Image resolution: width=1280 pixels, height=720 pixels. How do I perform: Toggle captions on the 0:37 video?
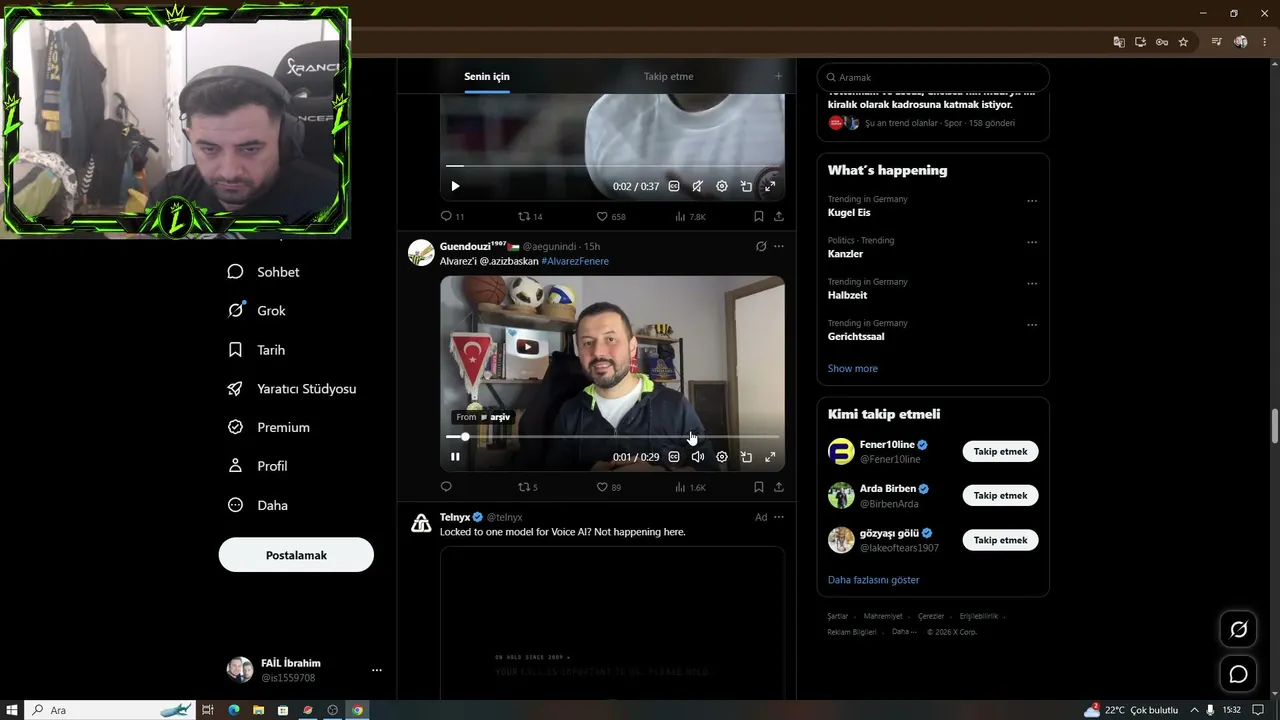[x=674, y=186]
